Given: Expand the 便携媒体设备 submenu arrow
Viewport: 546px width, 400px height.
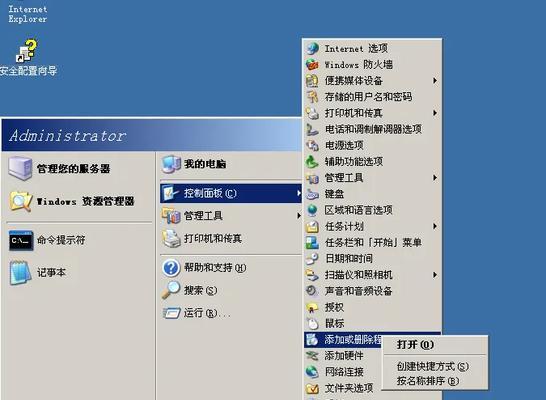Looking at the screenshot, I should pyautogui.click(x=435, y=81).
